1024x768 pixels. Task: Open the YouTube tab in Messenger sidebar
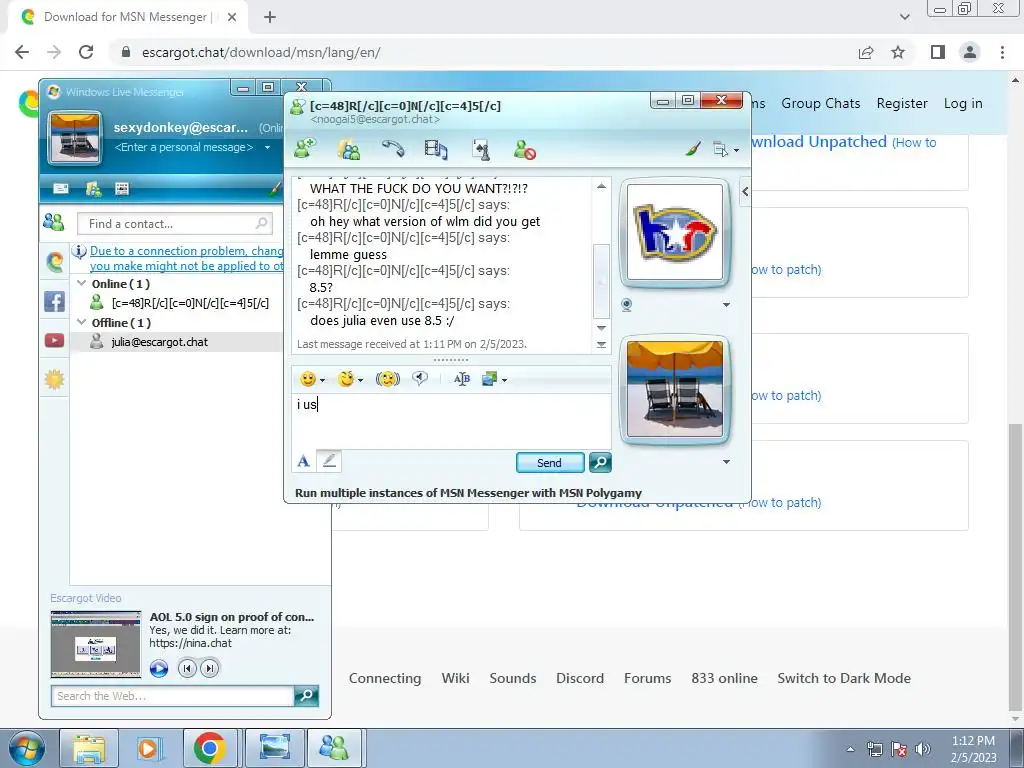tap(55, 340)
